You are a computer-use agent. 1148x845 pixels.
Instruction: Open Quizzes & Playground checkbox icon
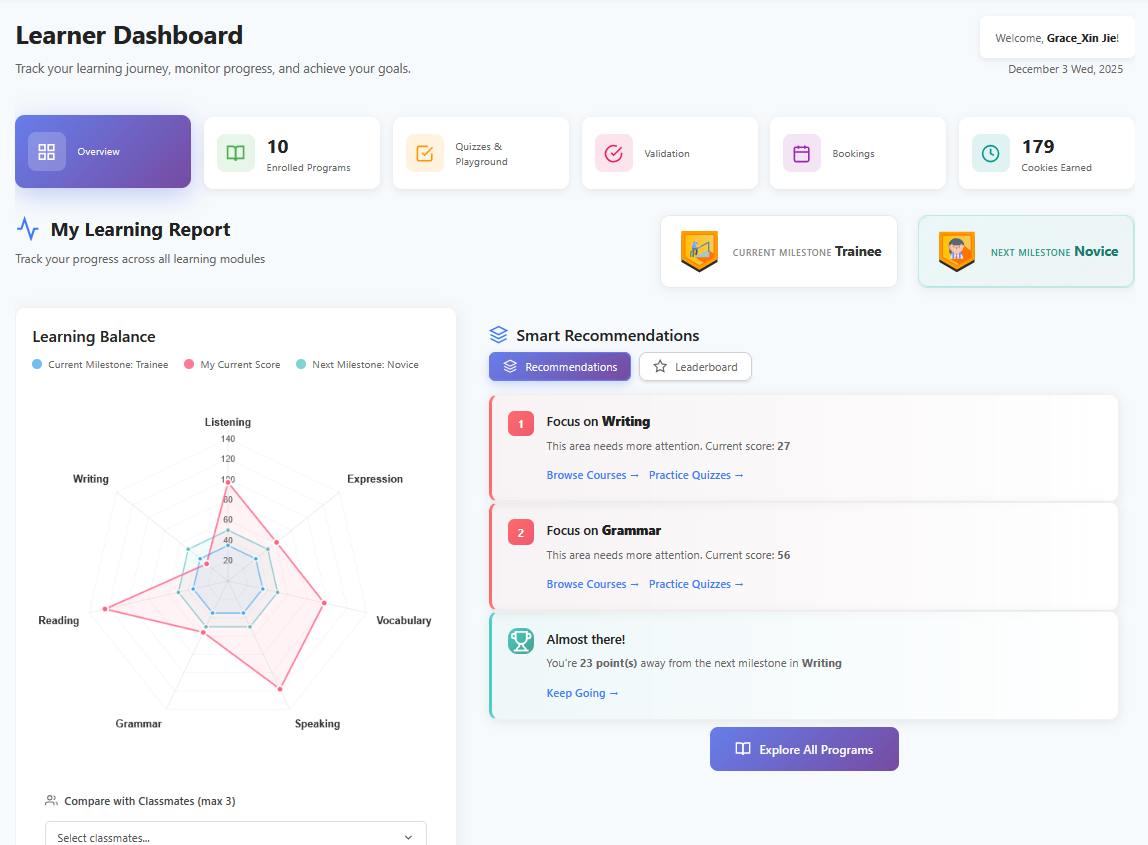[425, 153]
